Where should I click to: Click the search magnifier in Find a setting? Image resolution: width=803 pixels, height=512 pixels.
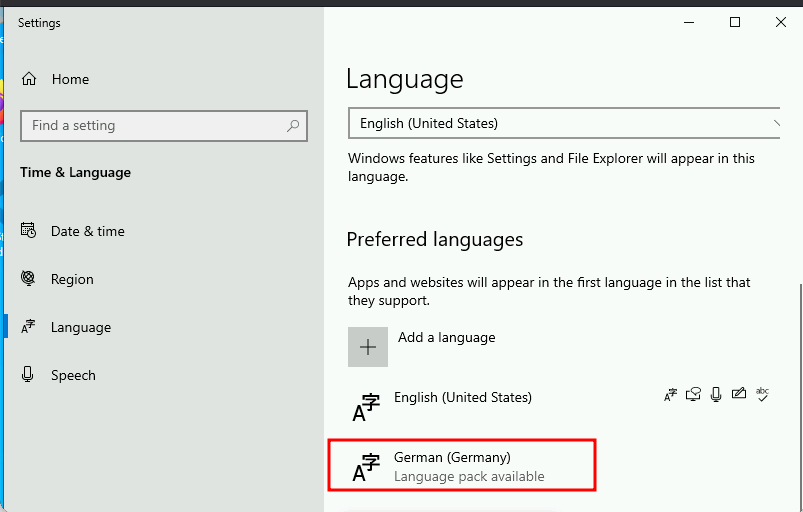point(293,125)
